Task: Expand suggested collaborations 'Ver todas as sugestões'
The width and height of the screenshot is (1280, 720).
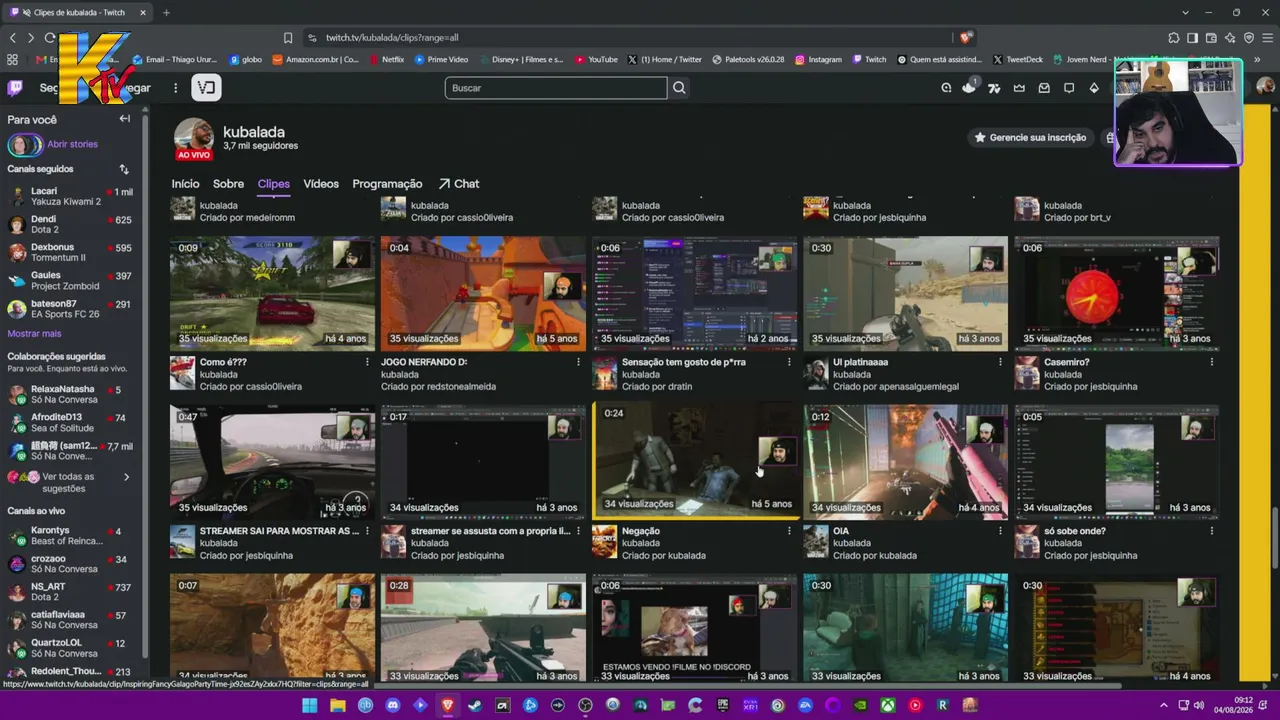Action: coord(69,483)
